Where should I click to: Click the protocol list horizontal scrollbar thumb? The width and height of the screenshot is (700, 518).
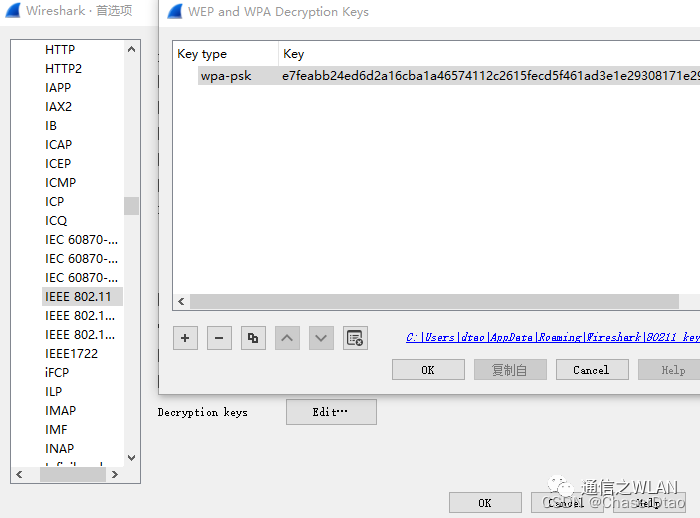click(73, 475)
